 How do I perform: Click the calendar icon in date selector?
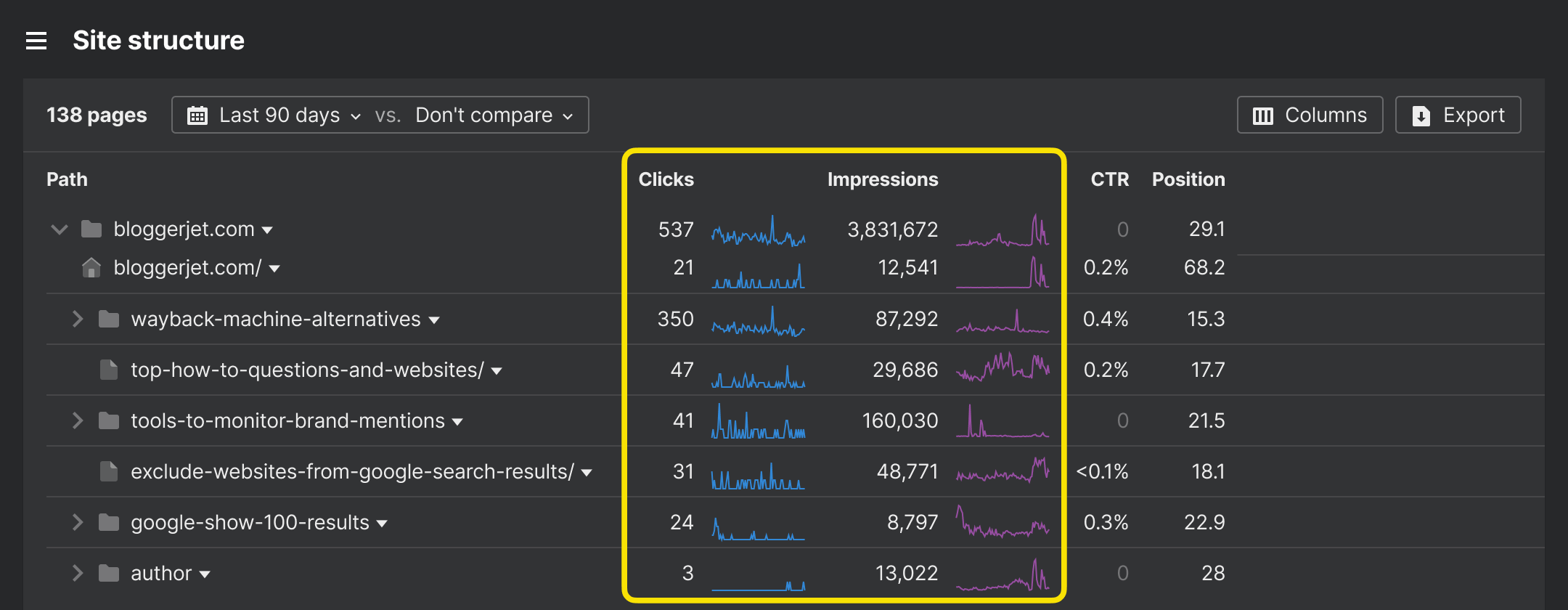click(197, 115)
